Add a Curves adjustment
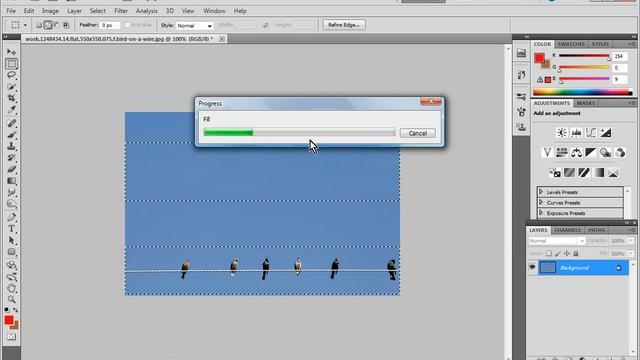The height and width of the screenshot is (360, 640). tap(591, 133)
